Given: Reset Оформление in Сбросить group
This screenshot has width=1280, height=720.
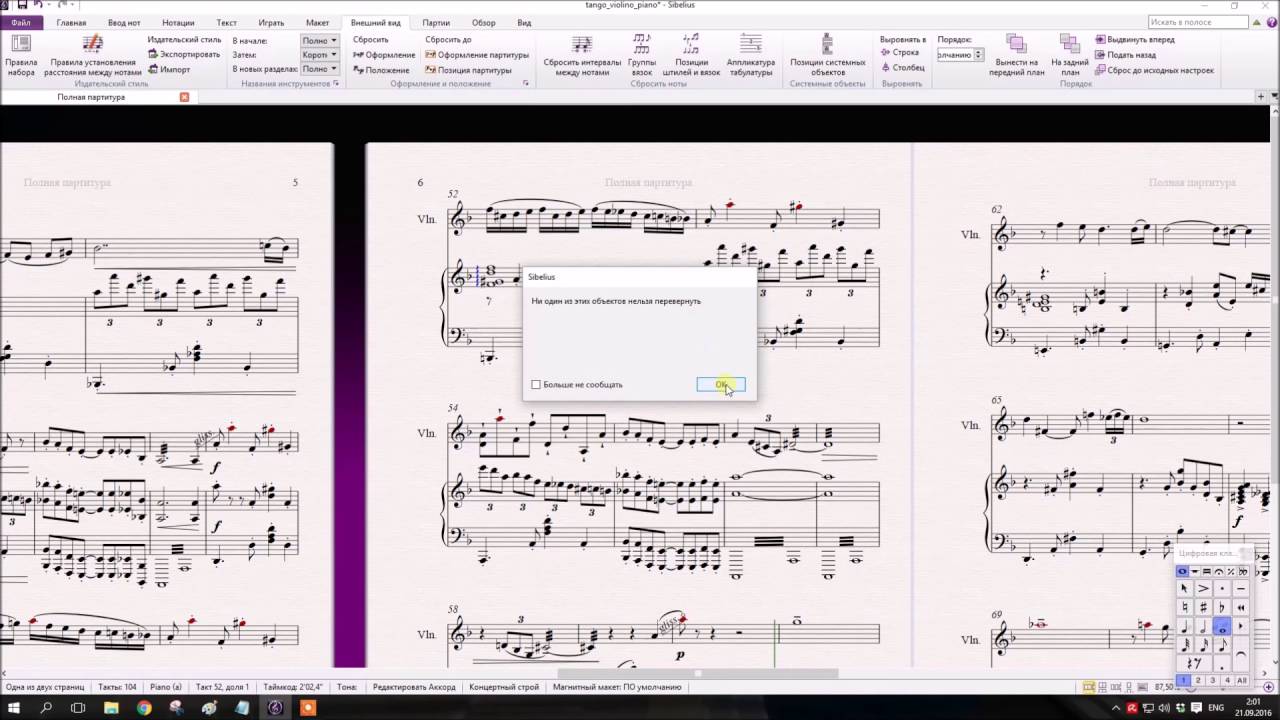Looking at the screenshot, I should (x=384, y=55).
